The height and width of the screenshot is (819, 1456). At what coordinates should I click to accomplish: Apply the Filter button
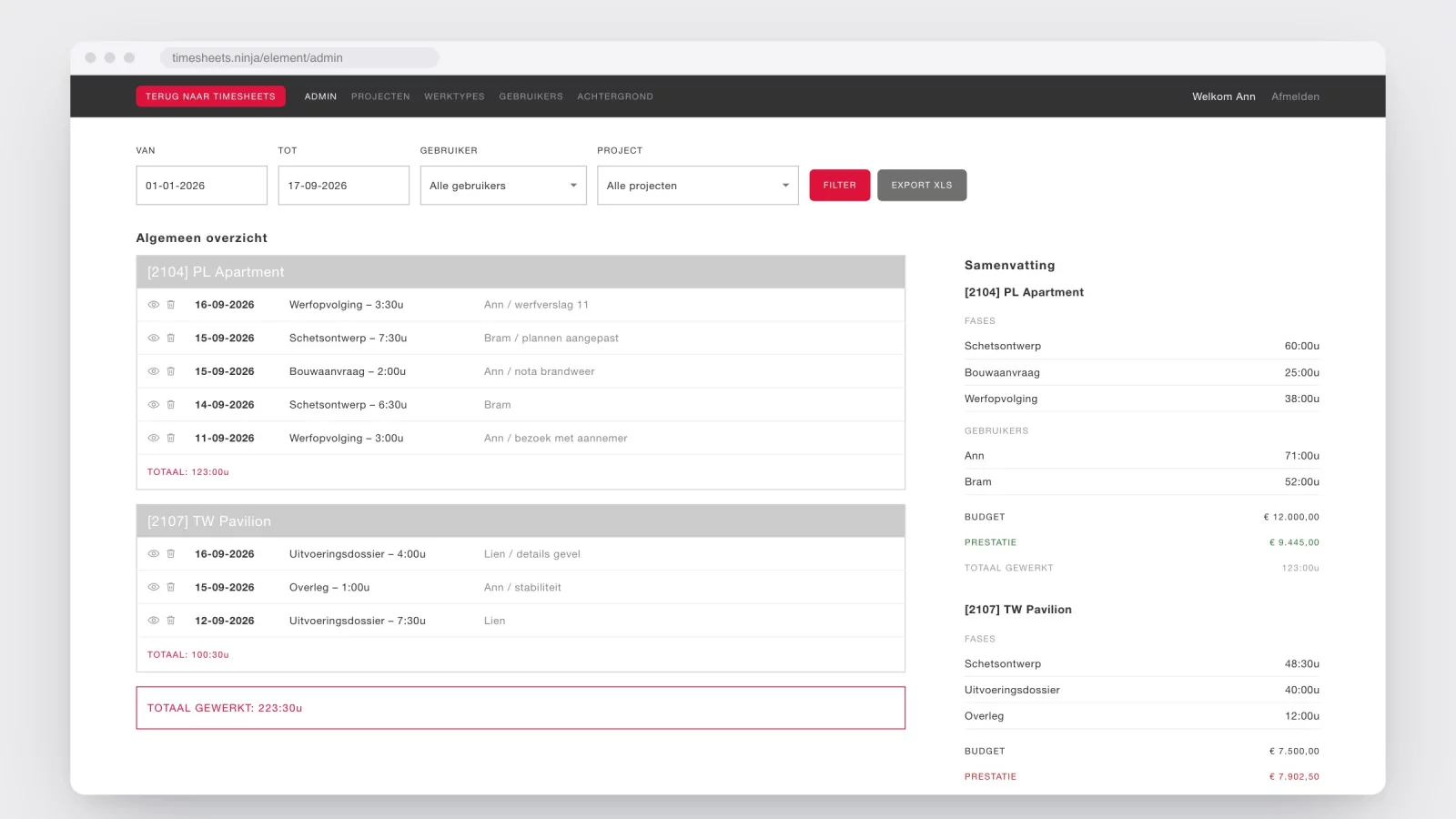click(840, 185)
